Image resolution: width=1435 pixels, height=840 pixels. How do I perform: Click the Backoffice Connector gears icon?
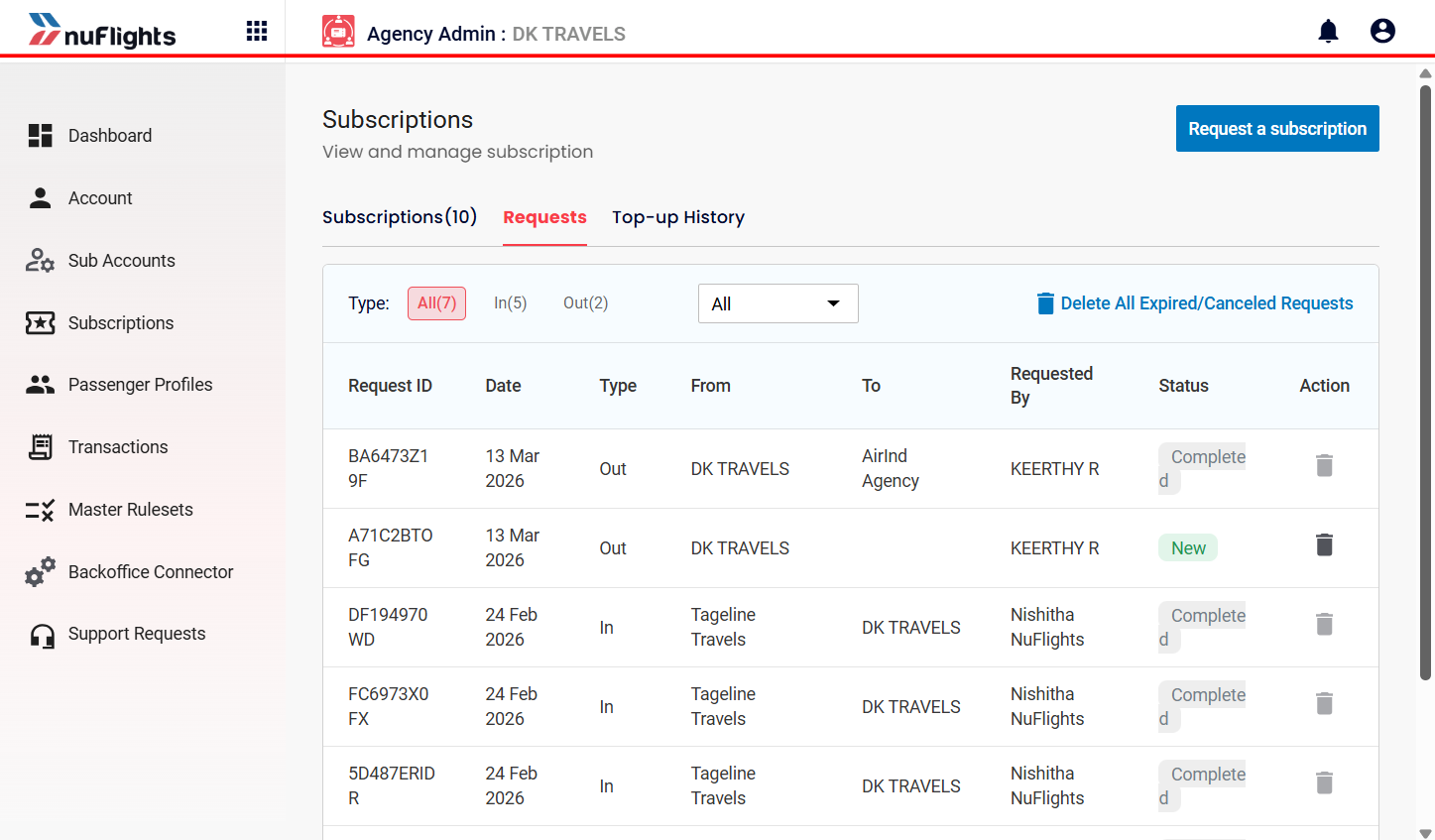click(x=41, y=572)
